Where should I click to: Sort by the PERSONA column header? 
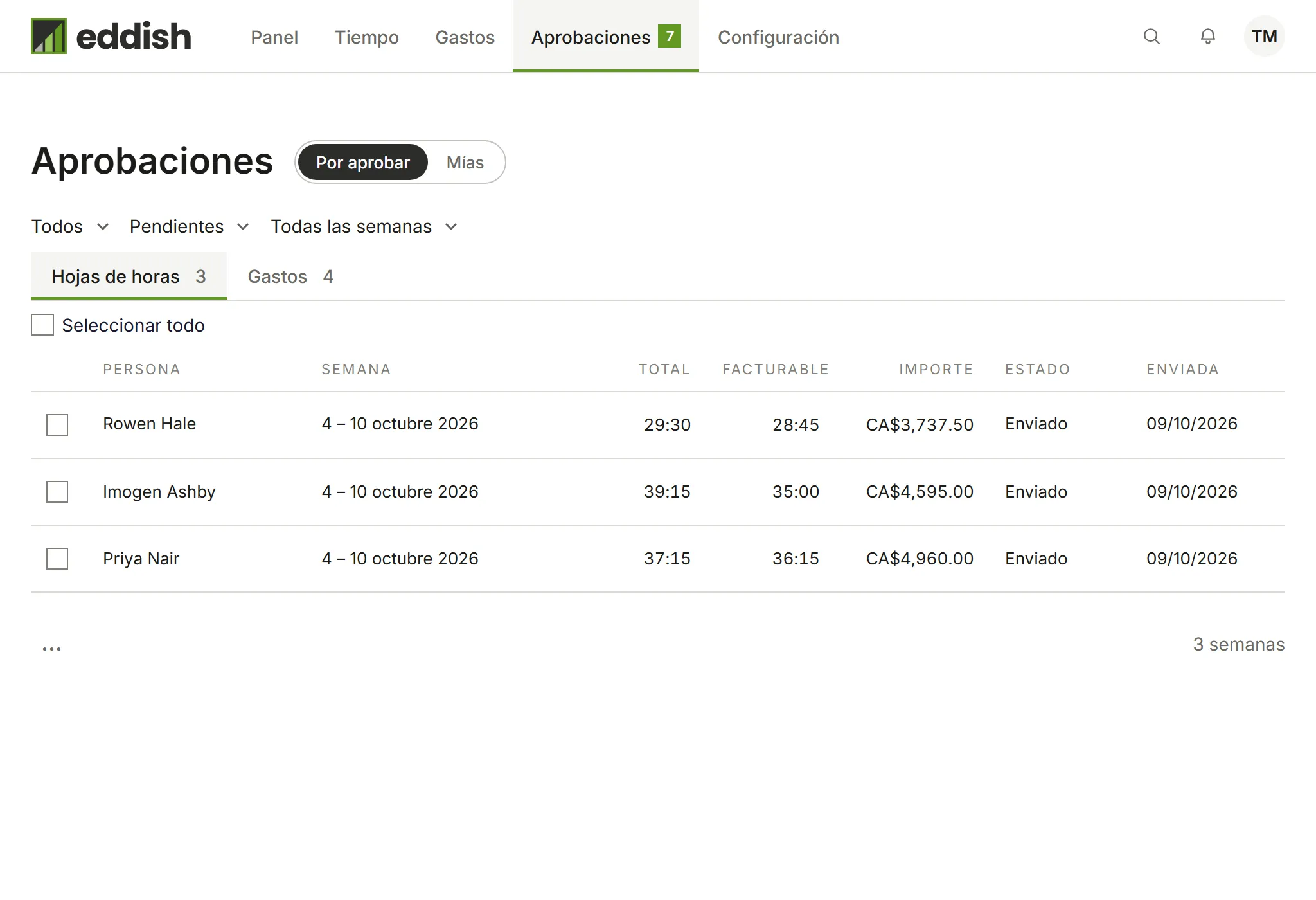click(x=142, y=369)
